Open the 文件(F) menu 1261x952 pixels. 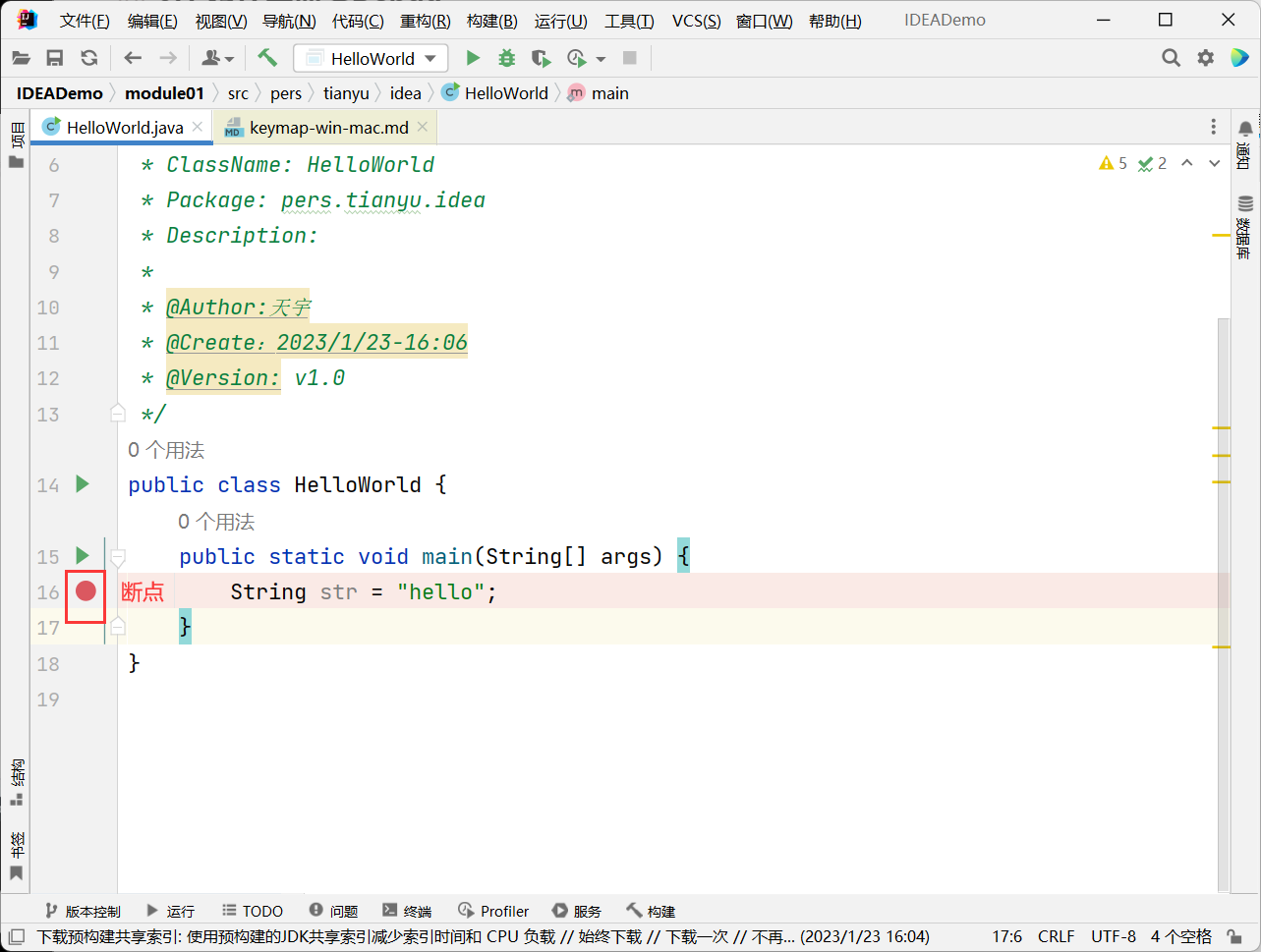click(85, 21)
